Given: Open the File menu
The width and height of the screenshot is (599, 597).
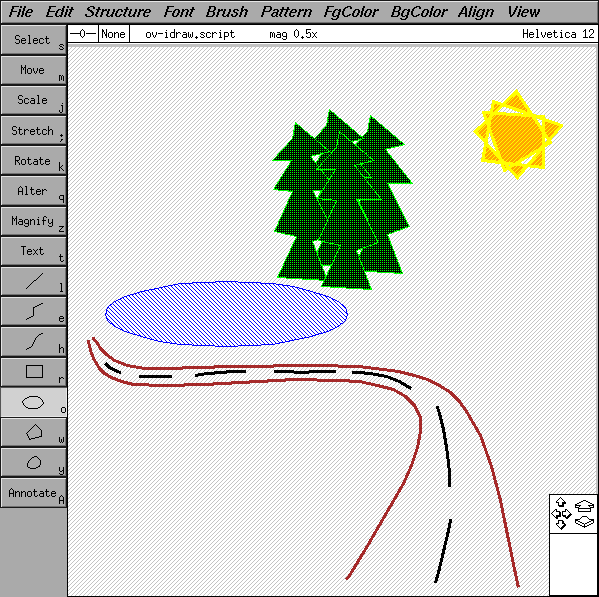Looking at the screenshot, I should coord(21,12).
